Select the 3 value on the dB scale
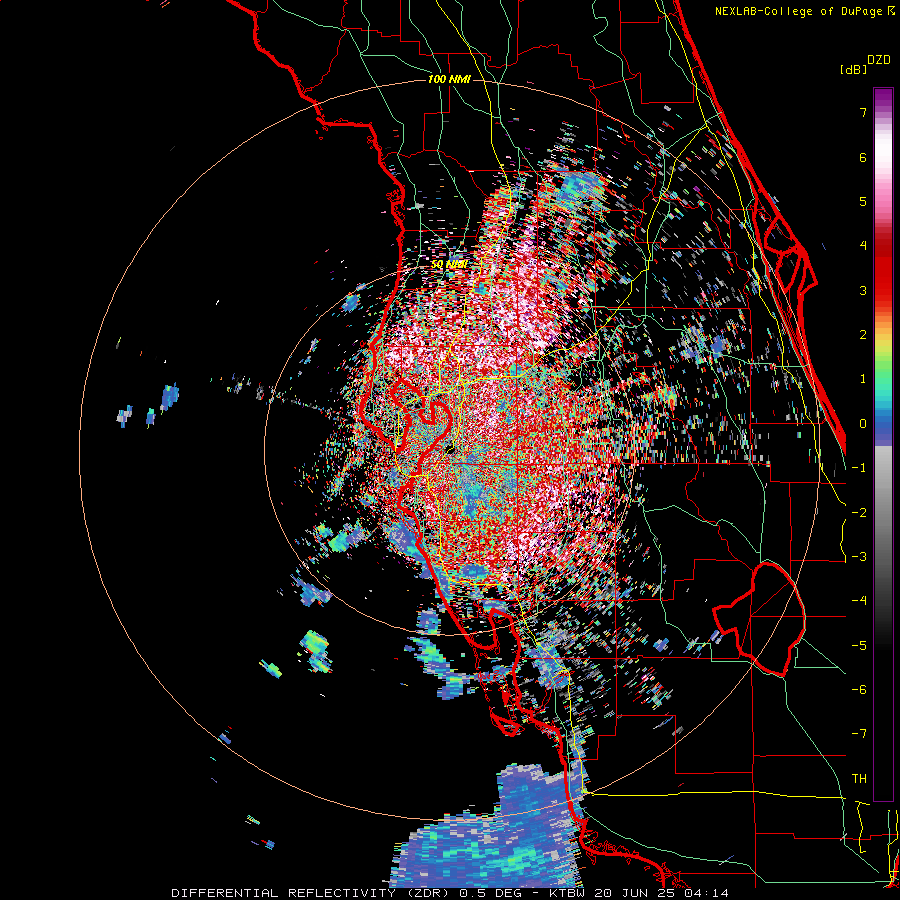Image resolution: width=900 pixels, height=900 pixels. coord(863,290)
